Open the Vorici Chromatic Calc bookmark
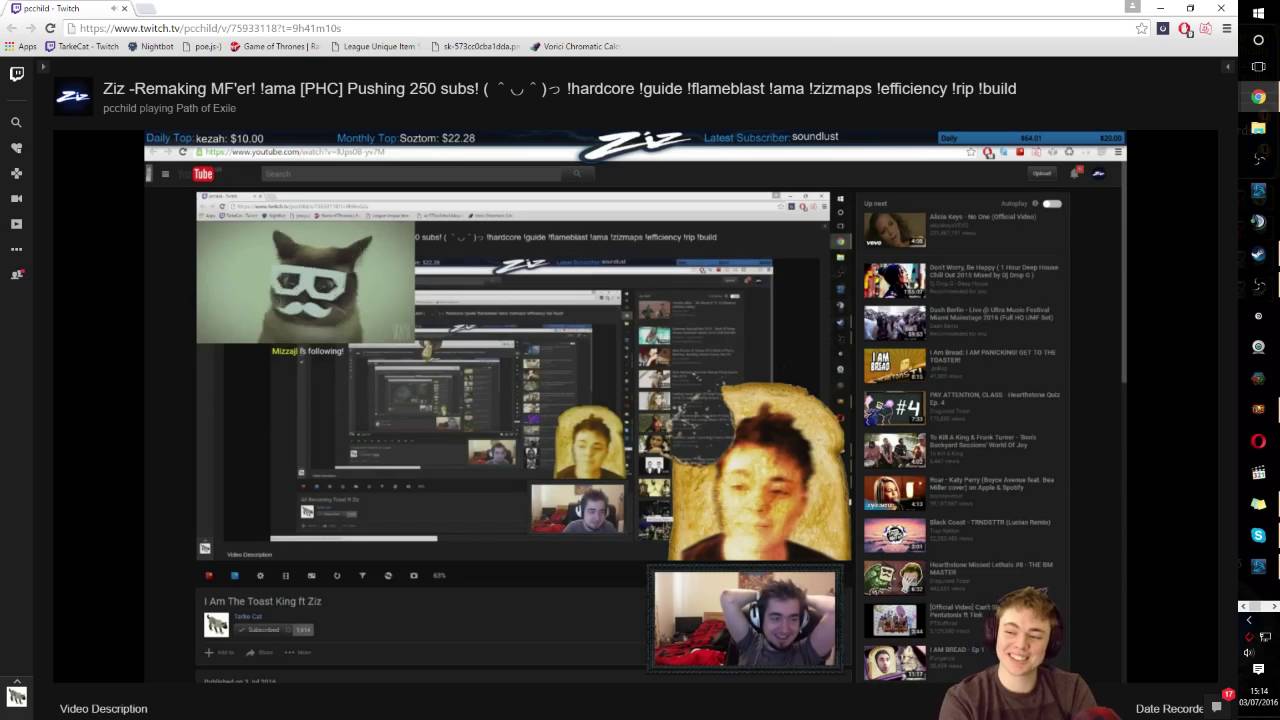1280x720 pixels. point(575,46)
